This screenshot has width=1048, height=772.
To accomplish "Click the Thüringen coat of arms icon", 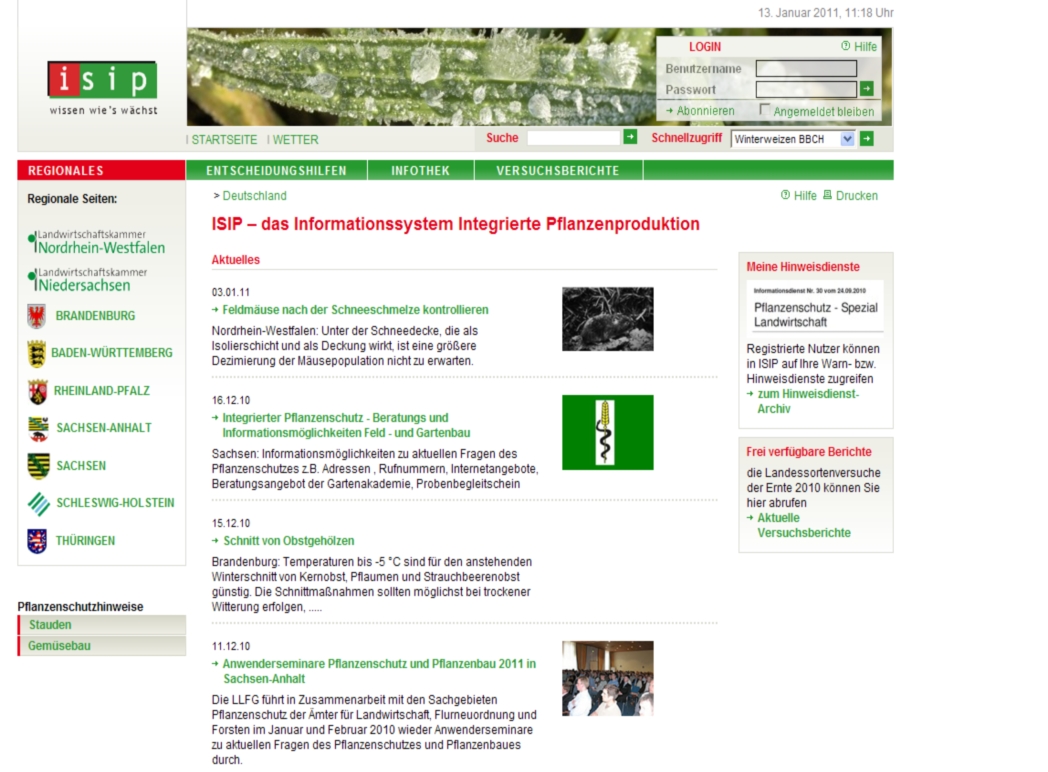I will pyautogui.click(x=37, y=541).
